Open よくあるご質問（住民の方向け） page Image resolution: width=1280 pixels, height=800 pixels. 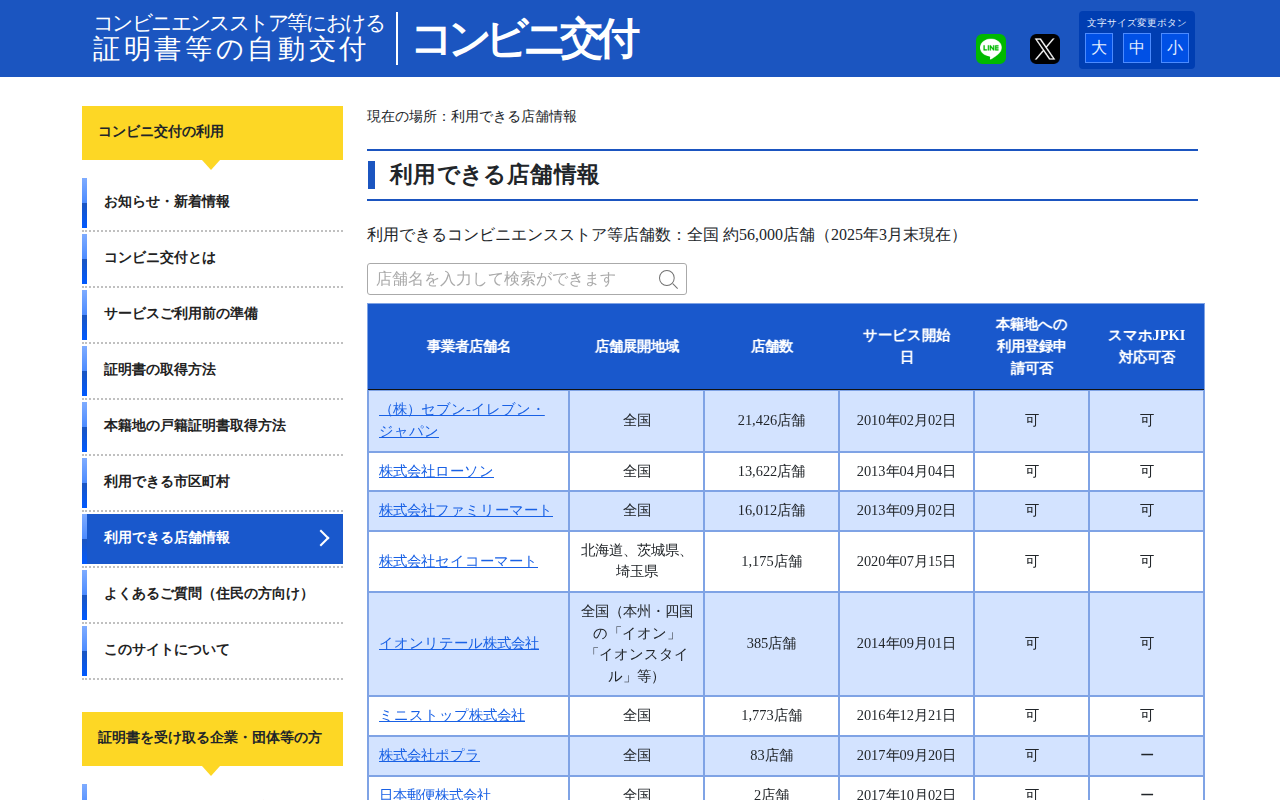[207, 594]
